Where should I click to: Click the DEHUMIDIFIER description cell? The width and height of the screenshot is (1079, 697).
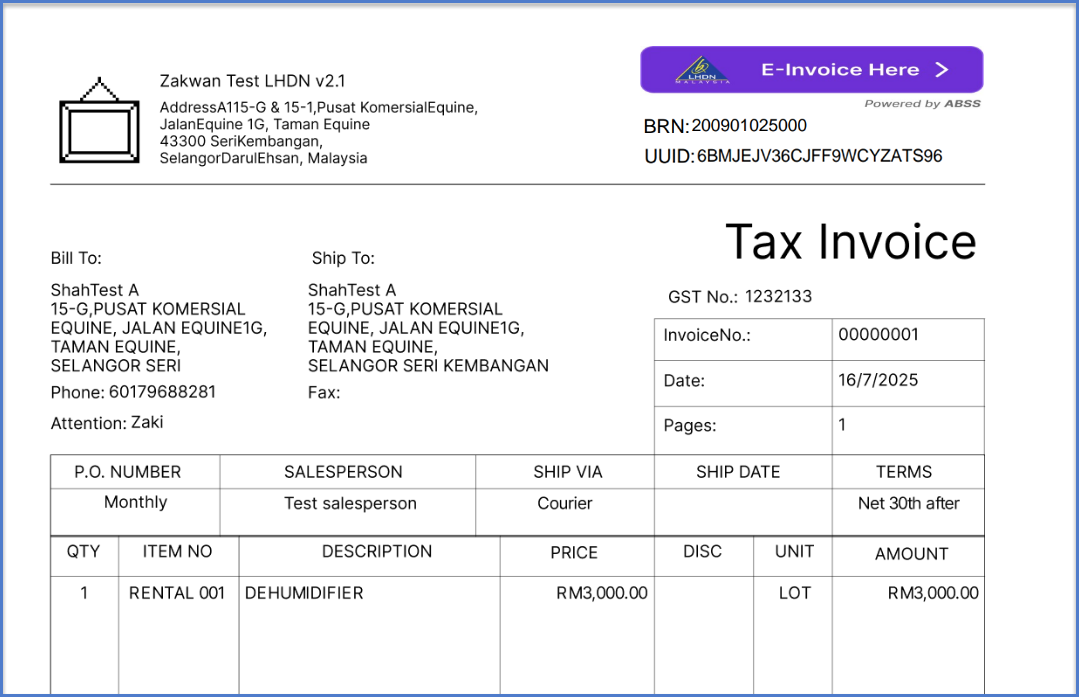pyautogui.click(x=304, y=593)
